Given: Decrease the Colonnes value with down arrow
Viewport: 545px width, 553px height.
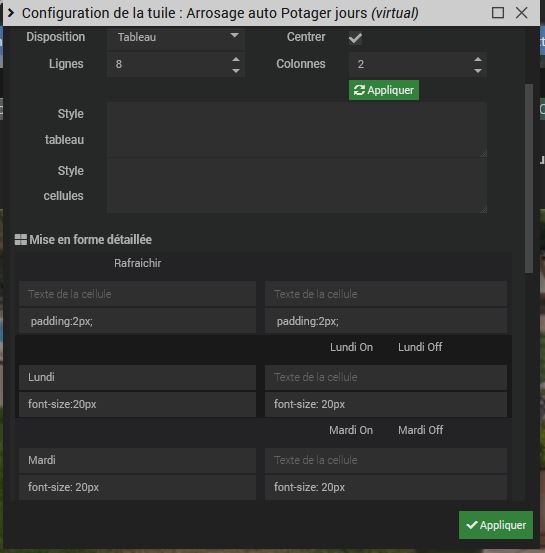Looking at the screenshot, I should 478,71.
